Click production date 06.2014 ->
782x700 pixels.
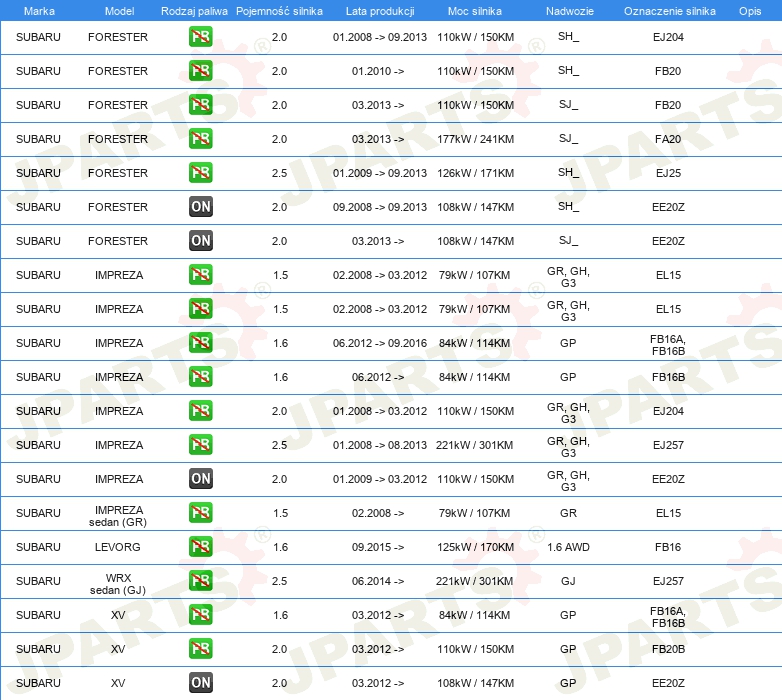378,581
